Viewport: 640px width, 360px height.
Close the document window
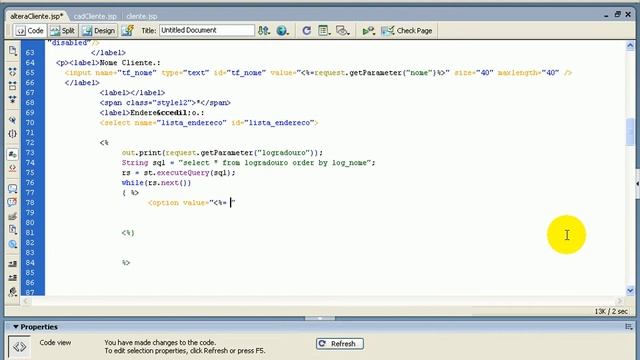coord(628,14)
